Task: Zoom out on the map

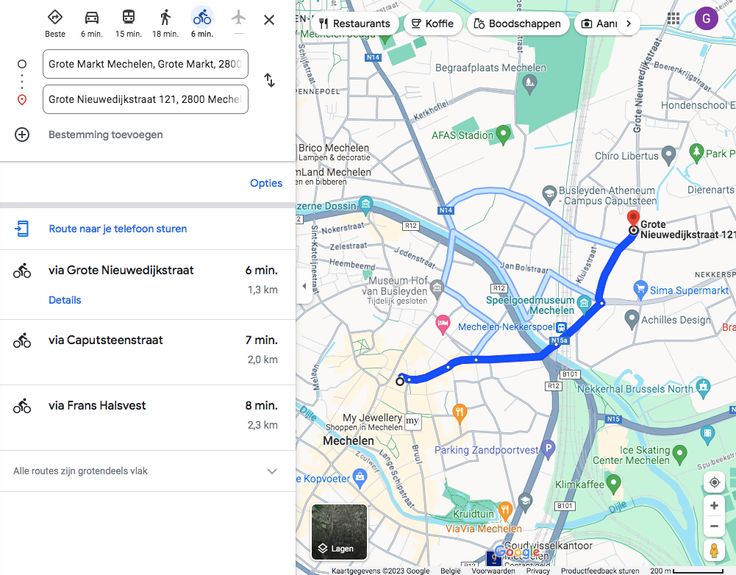Action: click(x=714, y=526)
